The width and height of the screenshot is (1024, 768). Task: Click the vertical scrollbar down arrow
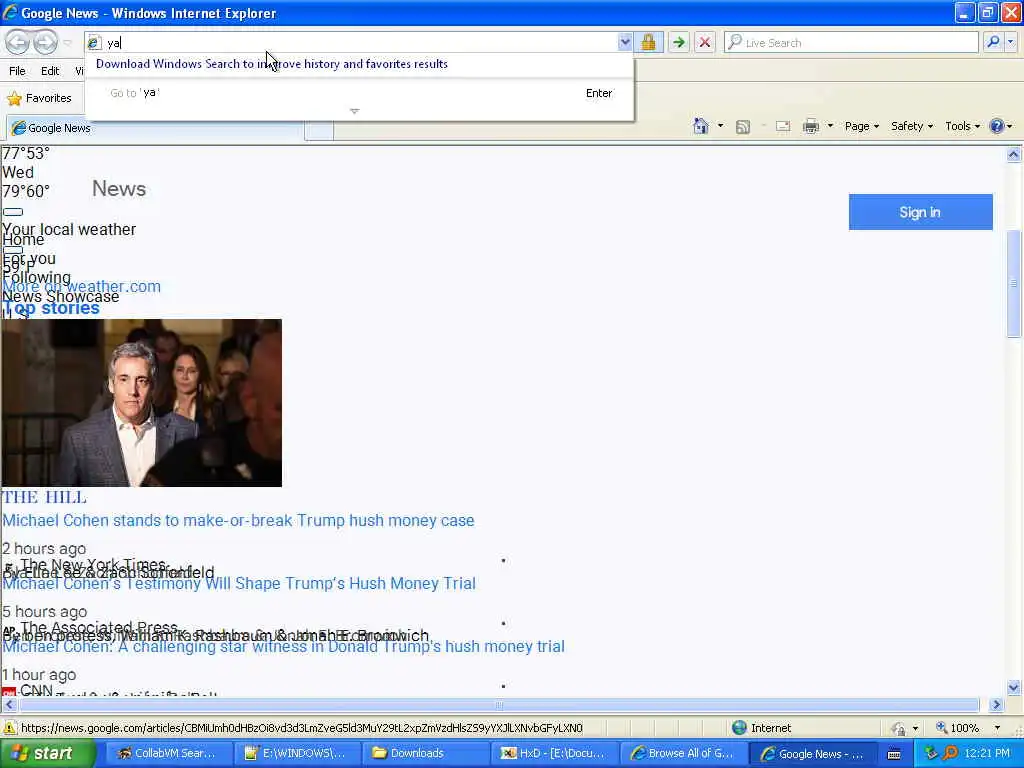[x=1014, y=687]
